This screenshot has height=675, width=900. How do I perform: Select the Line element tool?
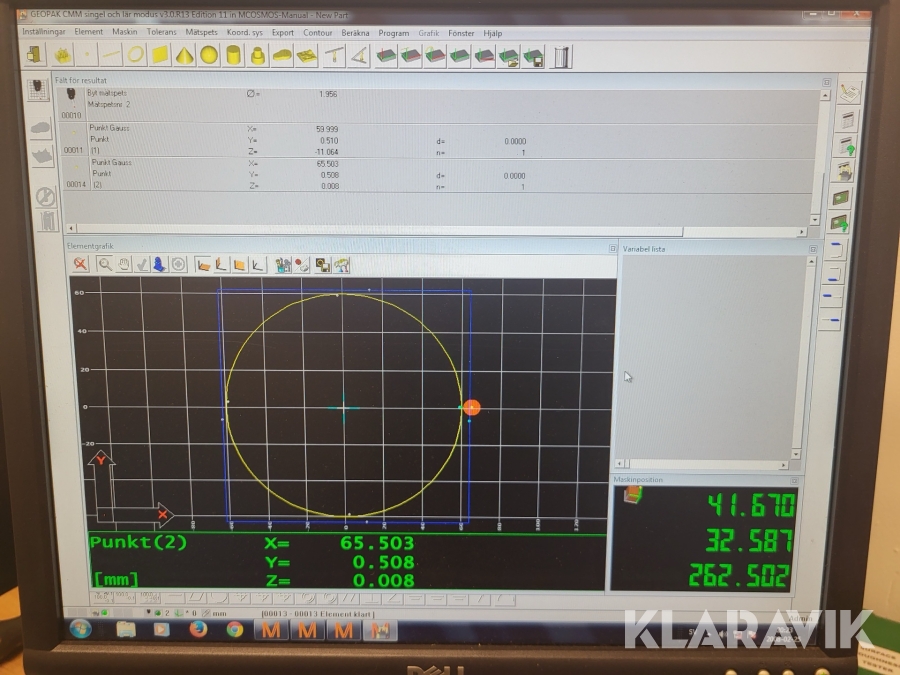coord(111,55)
